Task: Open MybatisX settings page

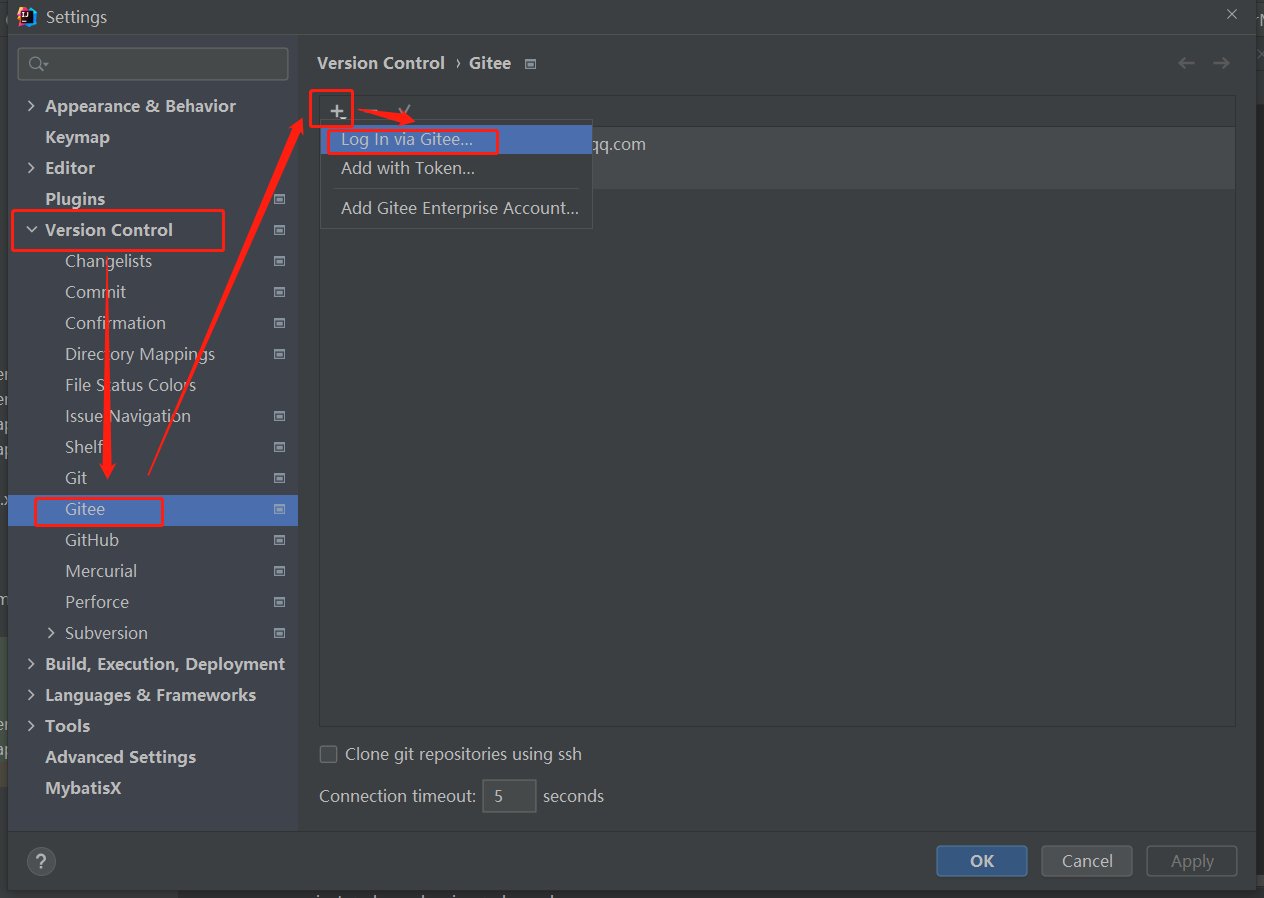Action: 83,788
